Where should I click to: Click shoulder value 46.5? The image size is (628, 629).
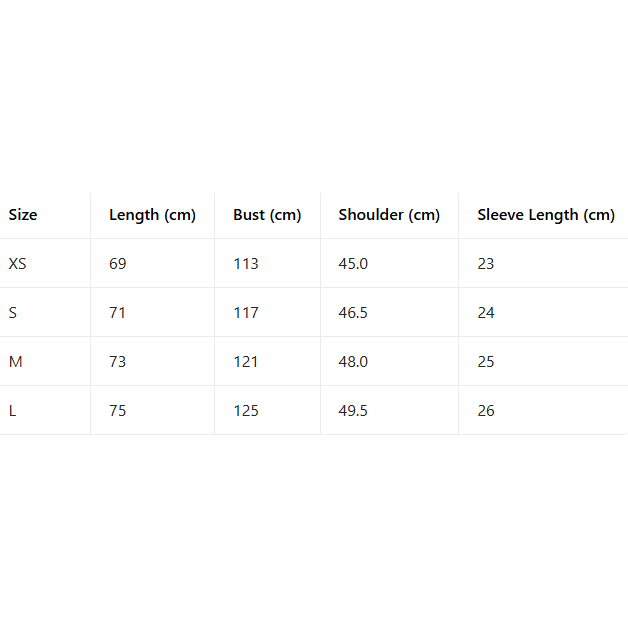[353, 313]
